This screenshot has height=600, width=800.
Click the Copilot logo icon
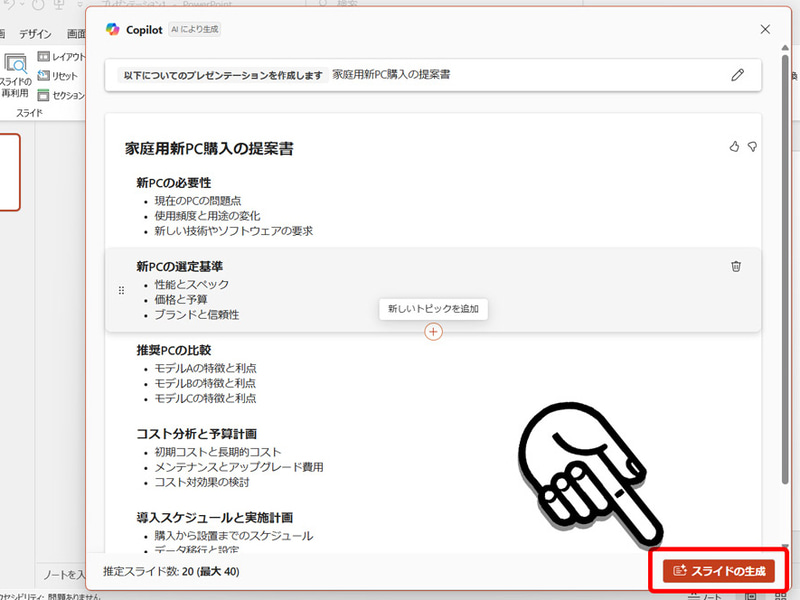pos(112,30)
